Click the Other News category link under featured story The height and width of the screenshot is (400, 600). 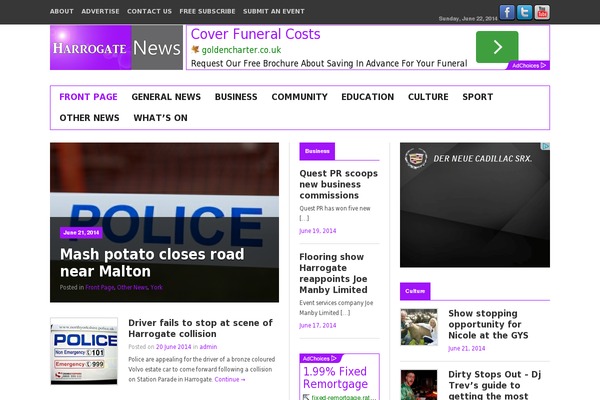click(132, 287)
